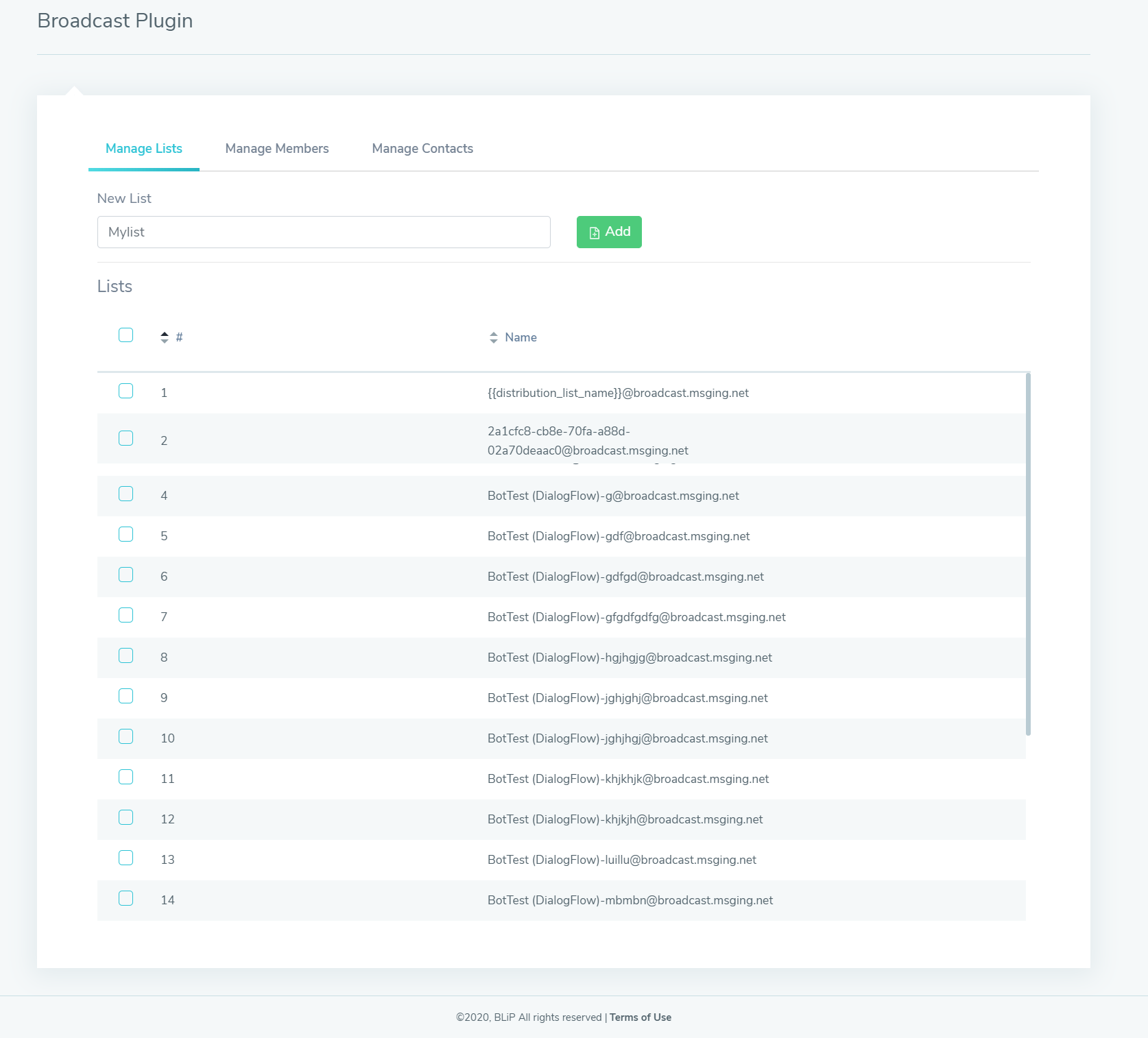1148x1038 pixels.
Task: Click the row 10 list name jghjhgj
Action: (x=627, y=738)
